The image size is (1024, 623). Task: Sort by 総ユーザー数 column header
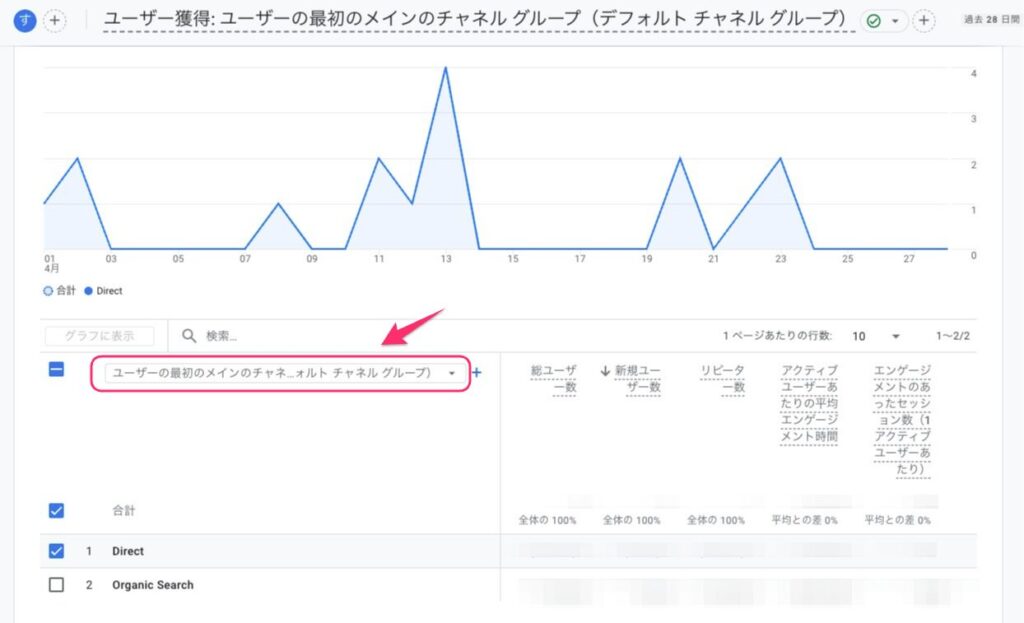point(555,379)
